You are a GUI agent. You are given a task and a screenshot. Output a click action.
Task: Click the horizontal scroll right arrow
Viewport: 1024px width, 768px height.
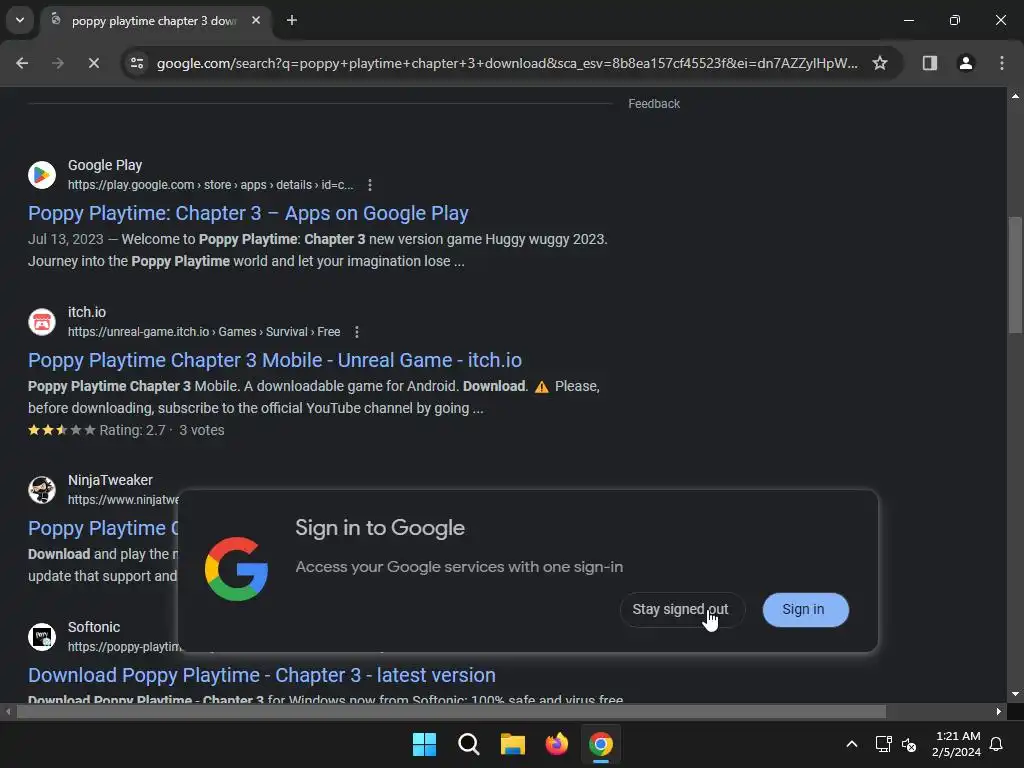(999, 711)
